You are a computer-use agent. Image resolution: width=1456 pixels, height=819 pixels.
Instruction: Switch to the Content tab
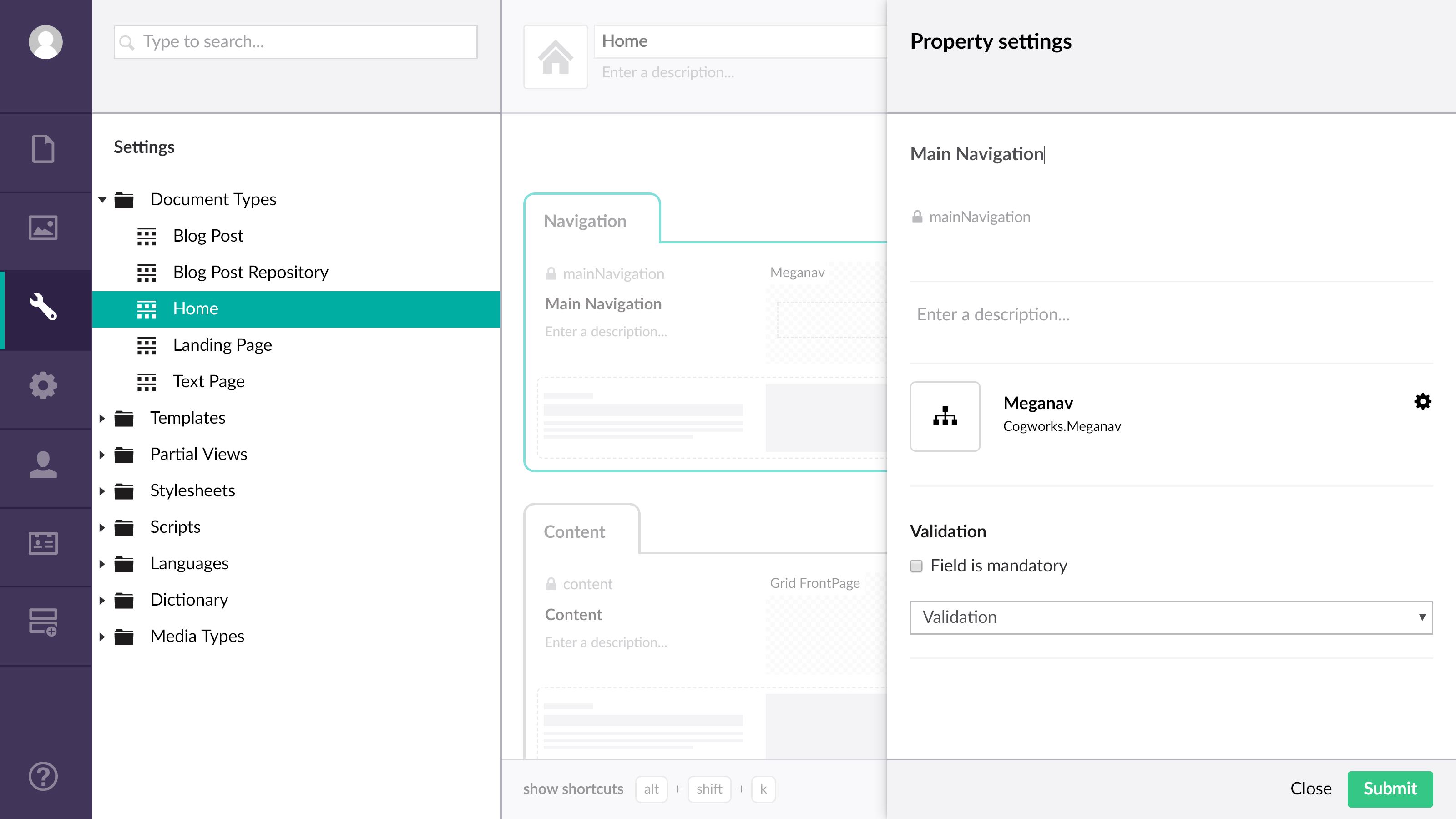[574, 531]
